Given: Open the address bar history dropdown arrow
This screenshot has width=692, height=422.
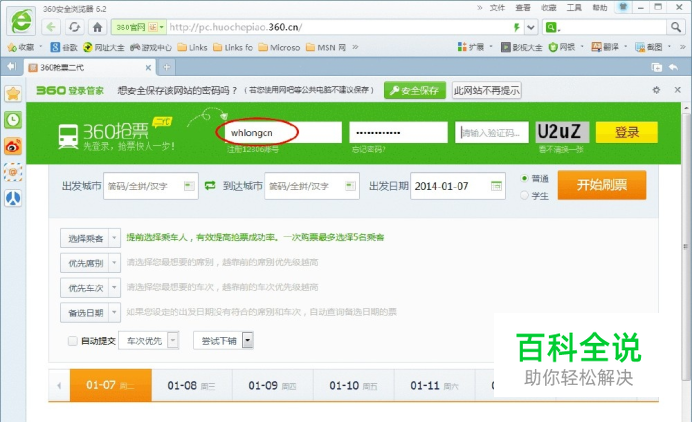Looking at the screenshot, I should click(531, 27).
